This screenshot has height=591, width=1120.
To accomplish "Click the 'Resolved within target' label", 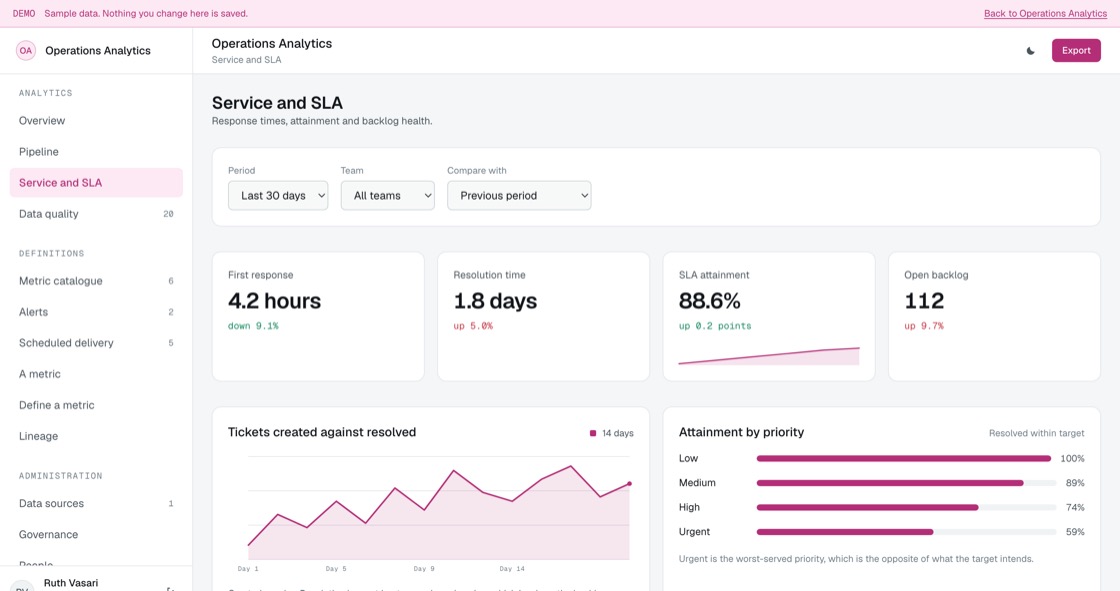I will 1036,433.
